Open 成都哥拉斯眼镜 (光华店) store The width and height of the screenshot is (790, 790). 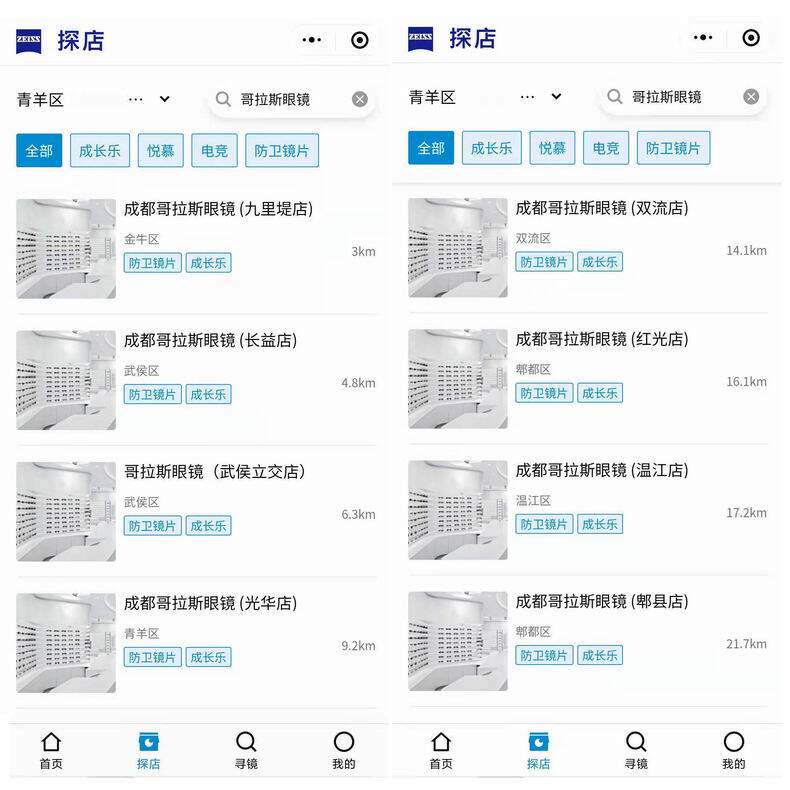[210, 603]
